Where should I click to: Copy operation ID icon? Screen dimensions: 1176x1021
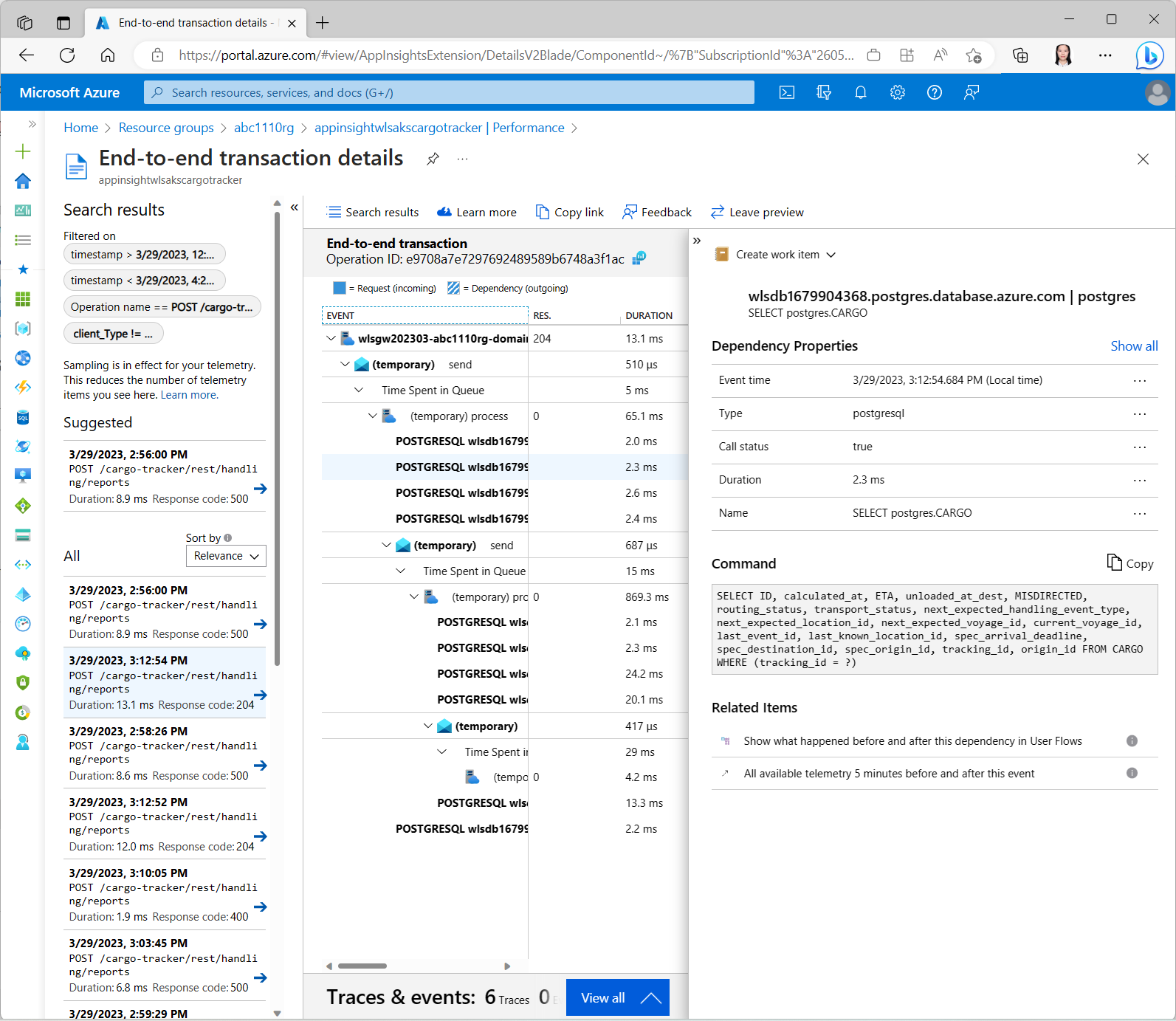(x=639, y=258)
